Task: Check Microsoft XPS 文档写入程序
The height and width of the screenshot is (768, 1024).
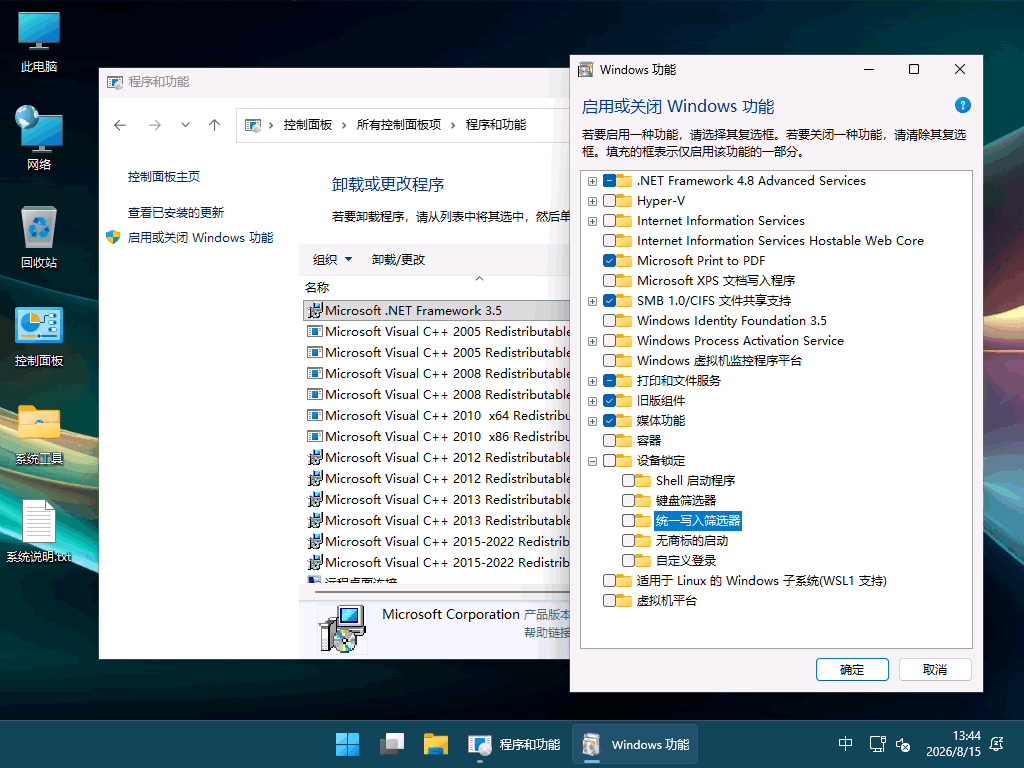Action: 609,281
